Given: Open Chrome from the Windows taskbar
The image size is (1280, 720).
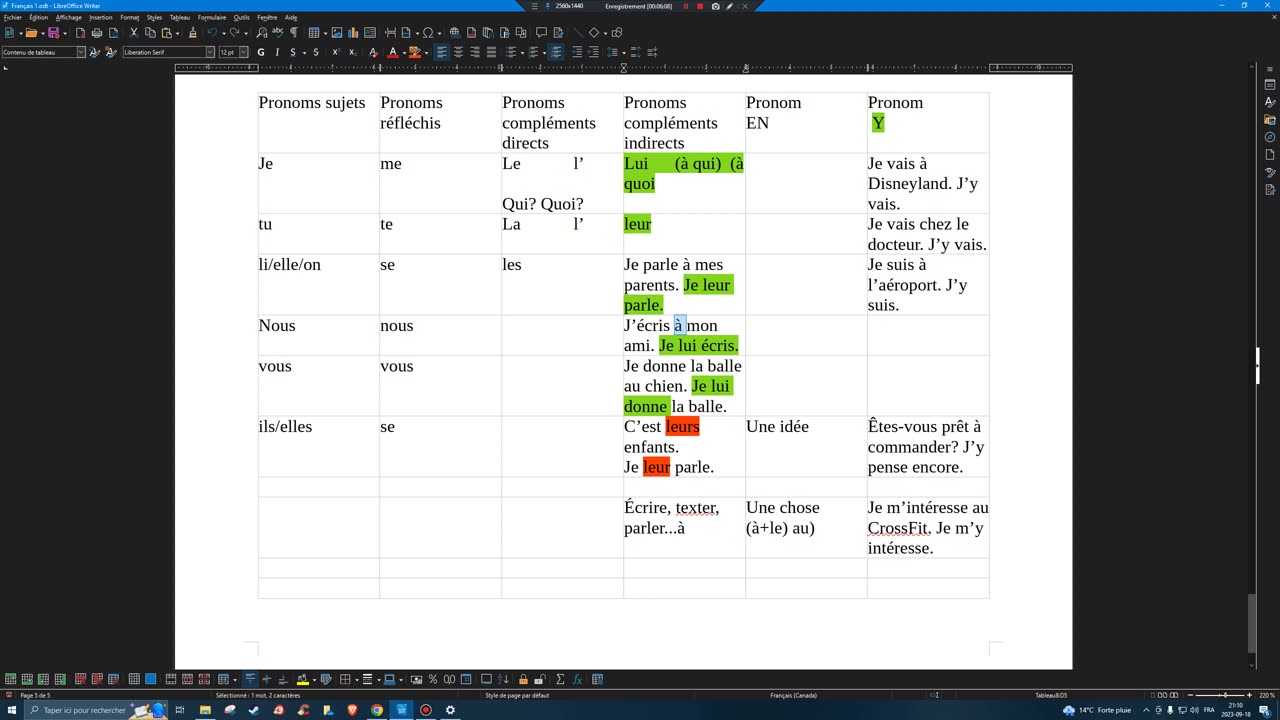Looking at the screenshot, I should (377, 710).
